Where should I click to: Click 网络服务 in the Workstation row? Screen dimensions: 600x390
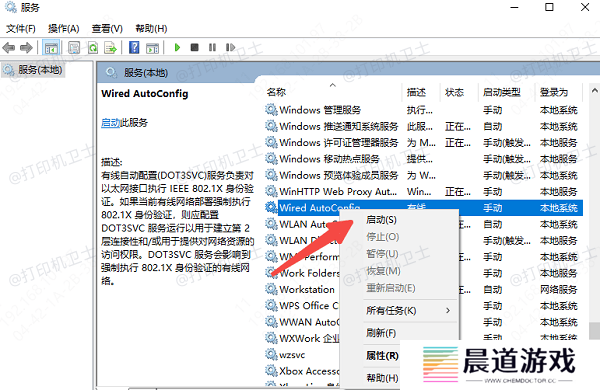pyautogui.click(x=558, y=290)
